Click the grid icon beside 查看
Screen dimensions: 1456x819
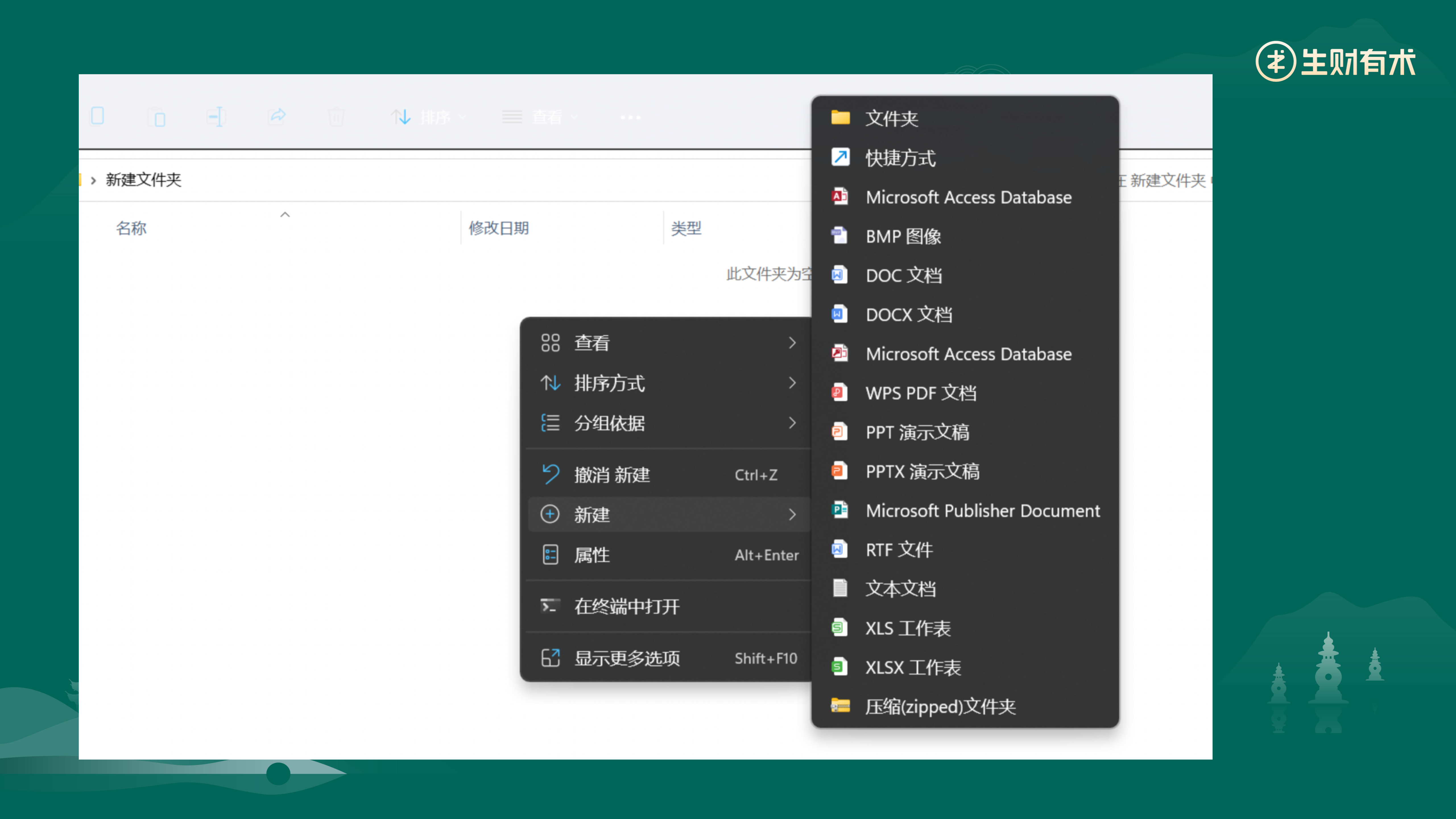pos(550,342)
